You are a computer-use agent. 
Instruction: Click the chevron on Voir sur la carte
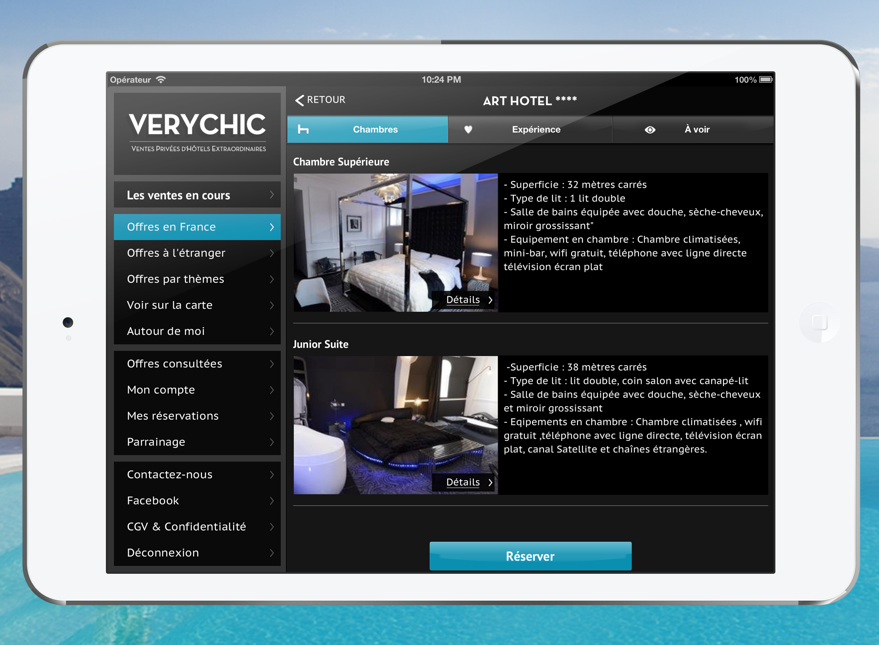coord(272,305)
